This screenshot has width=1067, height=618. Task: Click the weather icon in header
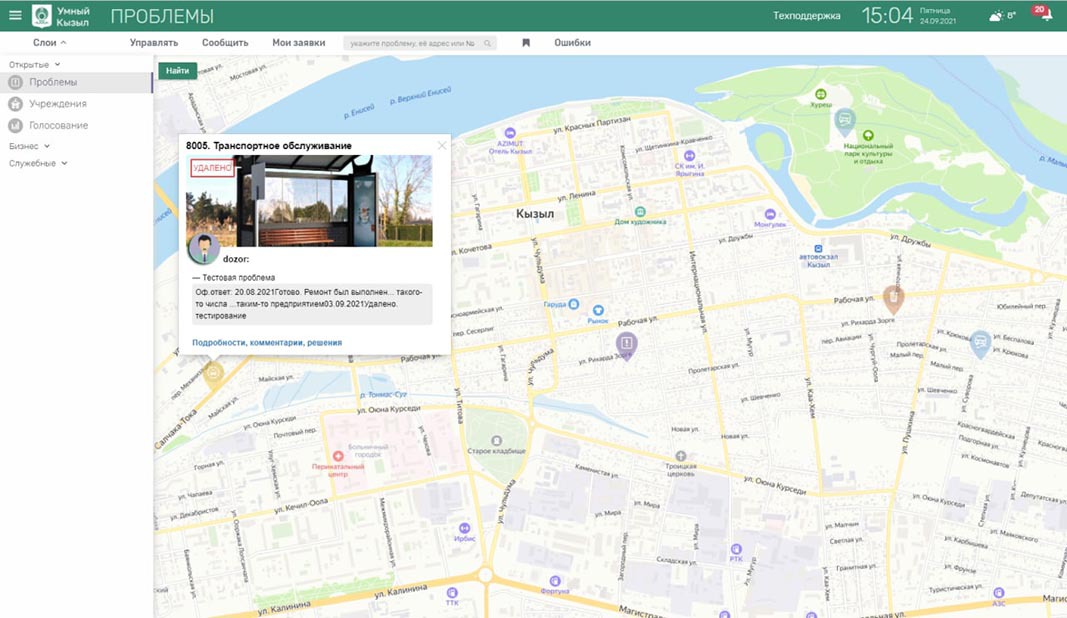[996, 16]
